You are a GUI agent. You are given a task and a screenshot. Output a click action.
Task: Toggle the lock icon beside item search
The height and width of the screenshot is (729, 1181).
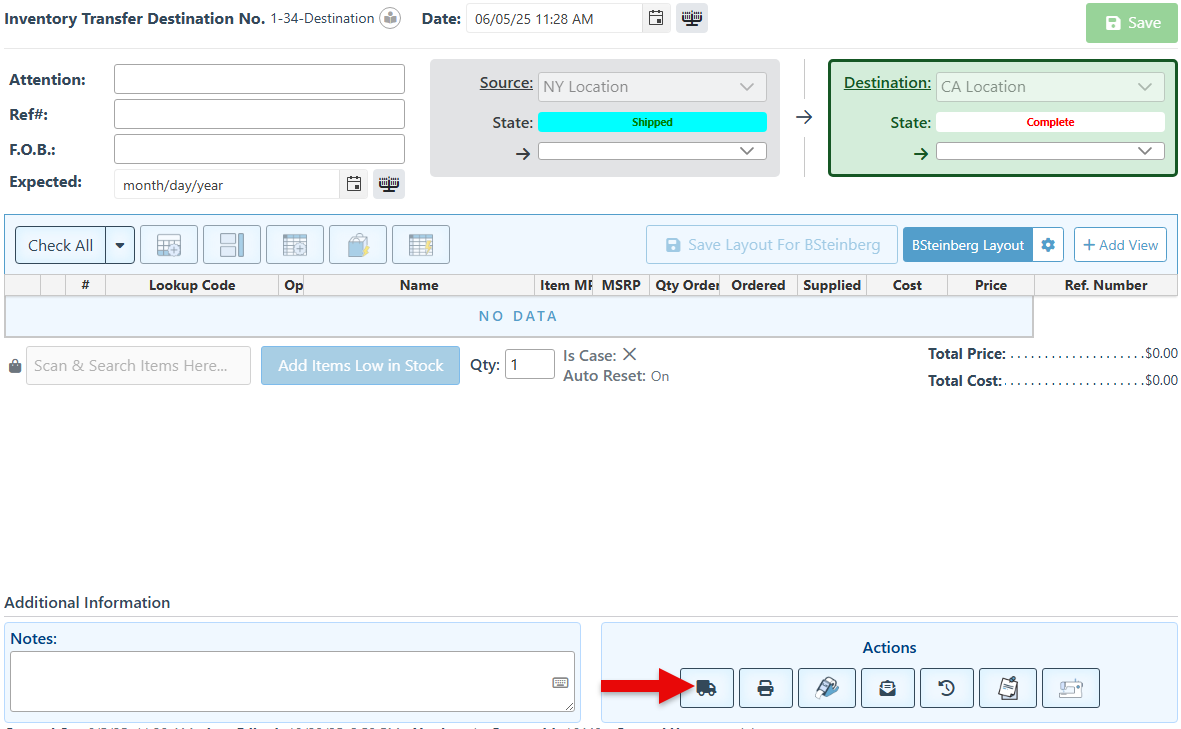15,366
